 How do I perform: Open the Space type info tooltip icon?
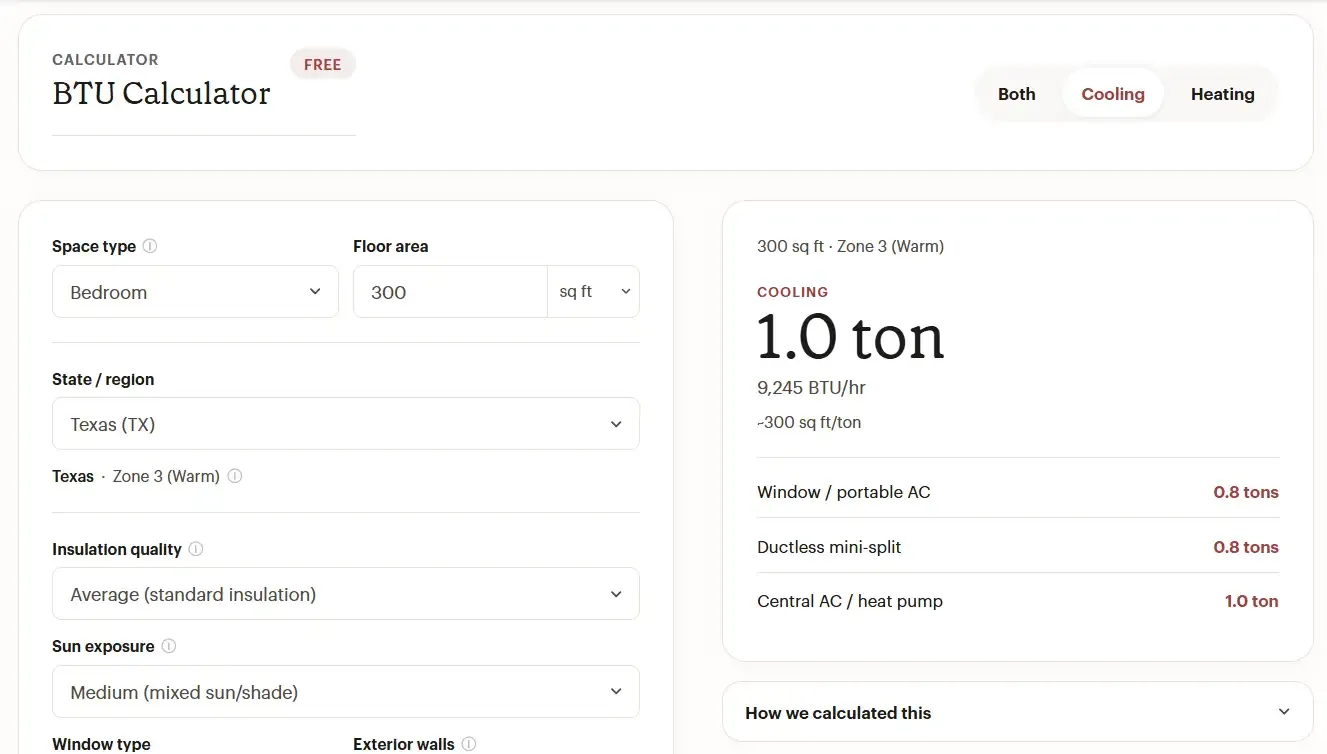coord(150,246)
